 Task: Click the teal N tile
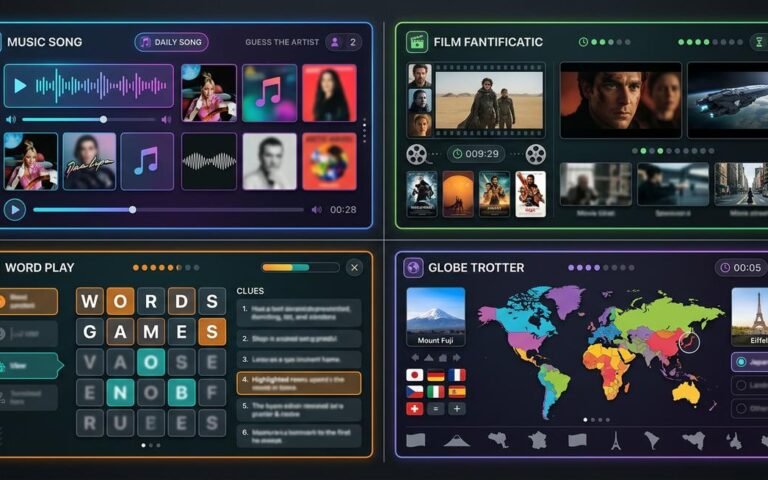pos(120,392)
